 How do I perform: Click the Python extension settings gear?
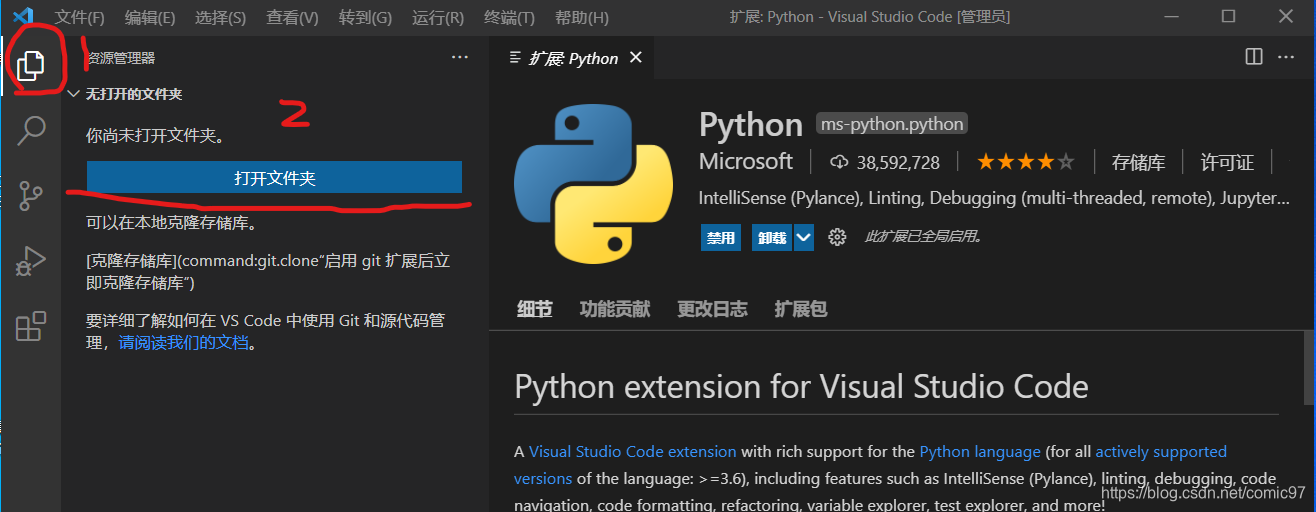(838, 237)
